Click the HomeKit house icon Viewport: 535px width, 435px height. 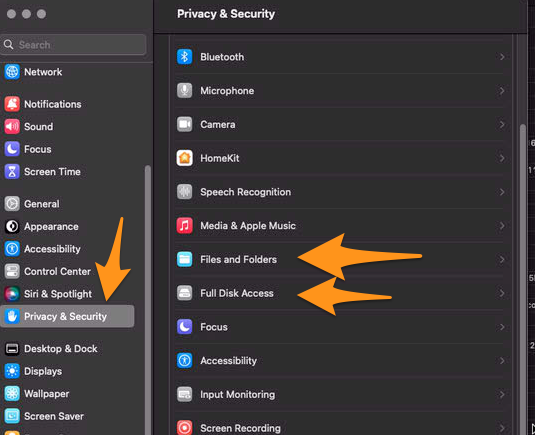[x=185, y=158]
